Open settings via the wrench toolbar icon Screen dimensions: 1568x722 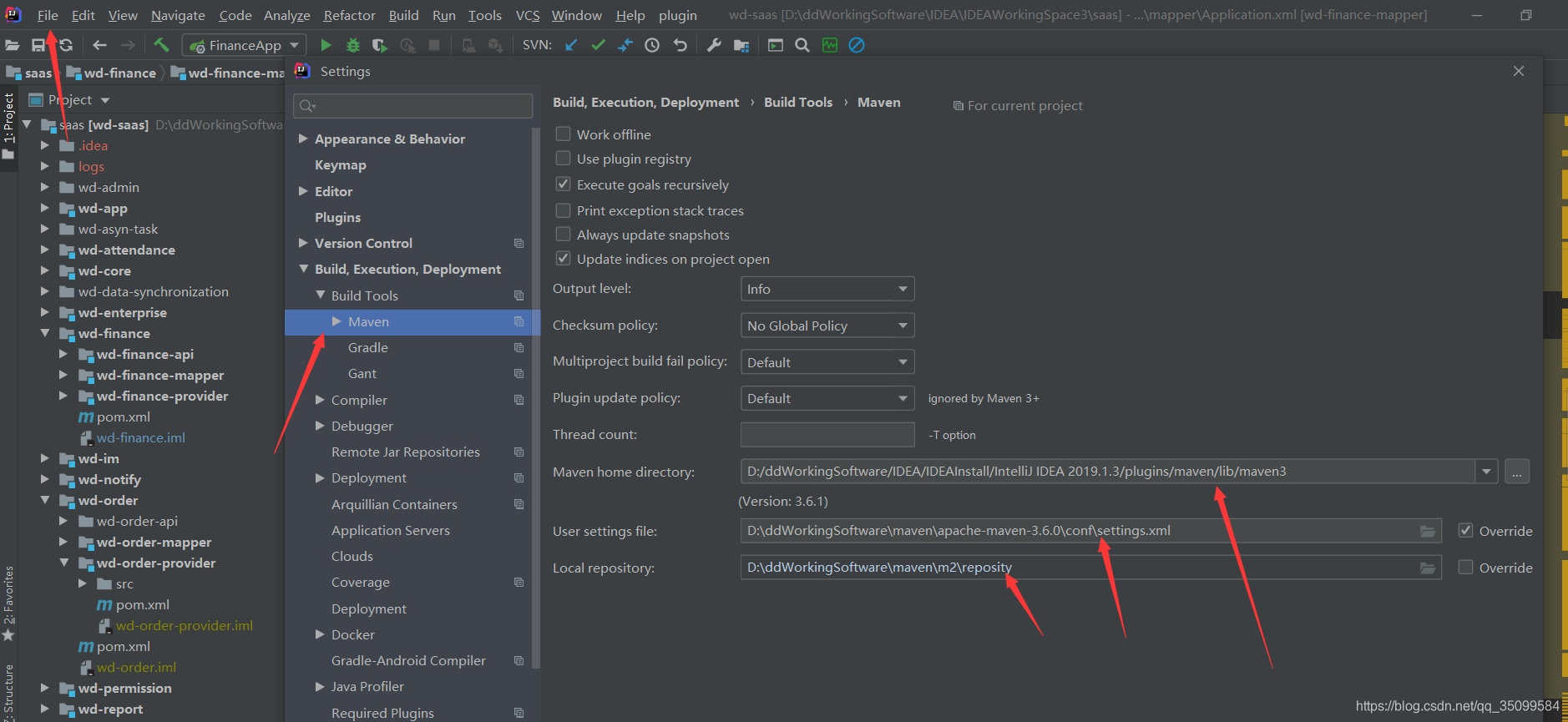tap(714, 45)
